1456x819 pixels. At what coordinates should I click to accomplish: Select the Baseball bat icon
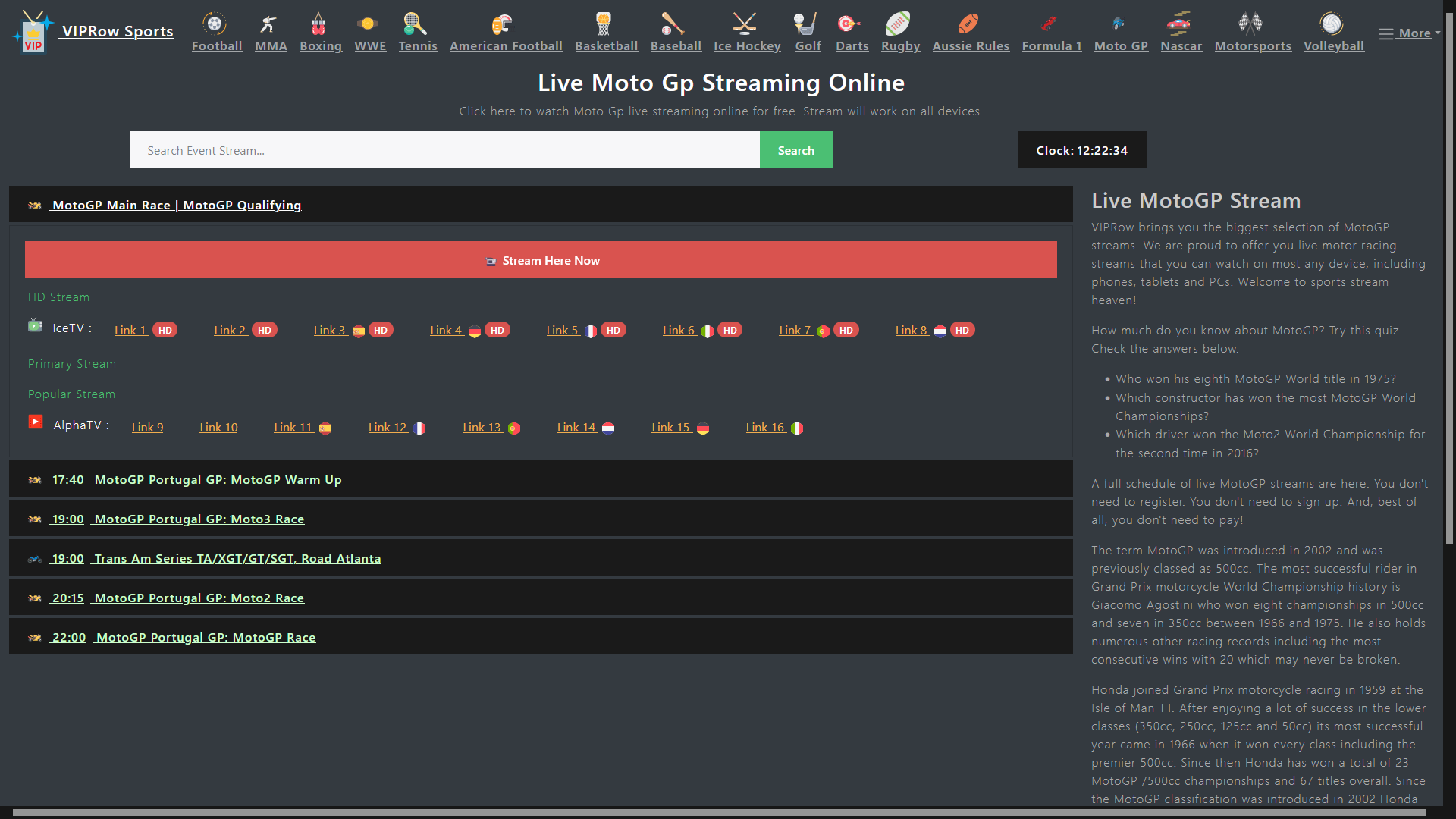tap(673, 24)
